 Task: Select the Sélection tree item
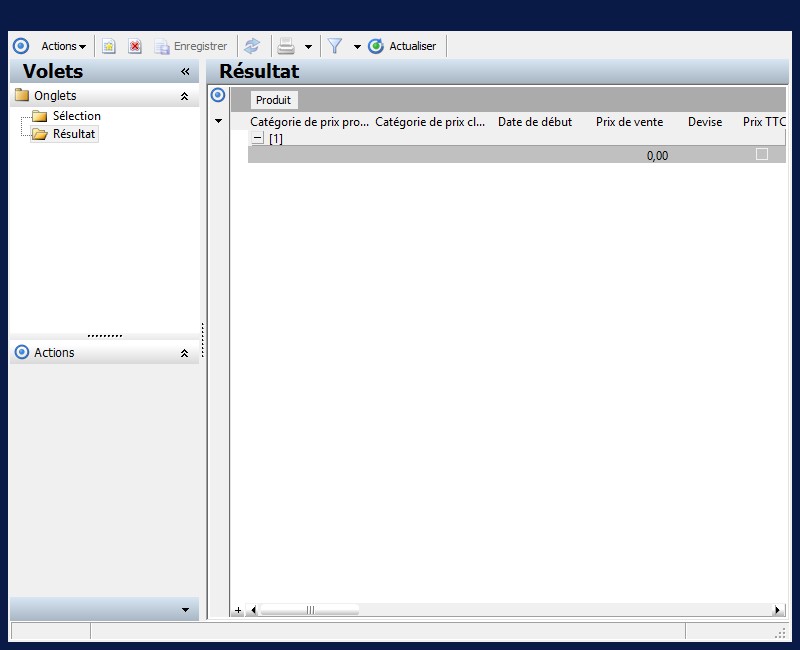[77, 116]
